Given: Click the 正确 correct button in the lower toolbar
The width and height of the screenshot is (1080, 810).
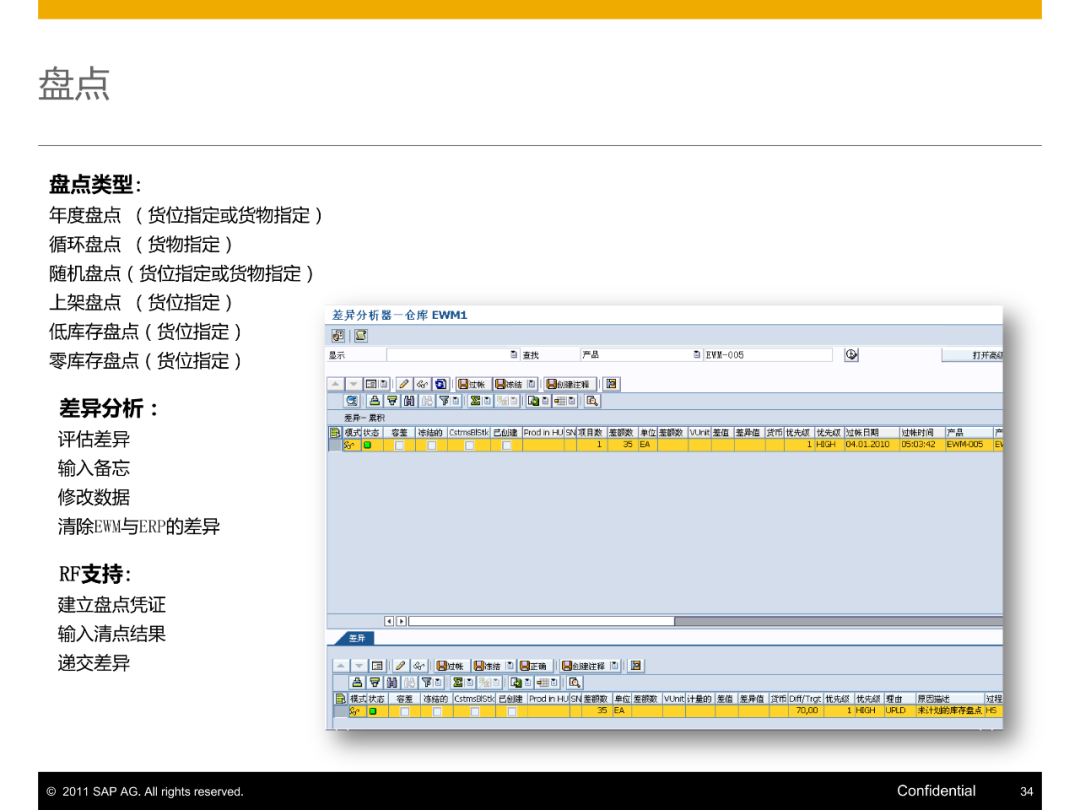Looking at the screenshot, I should click(x=534, y=665).
